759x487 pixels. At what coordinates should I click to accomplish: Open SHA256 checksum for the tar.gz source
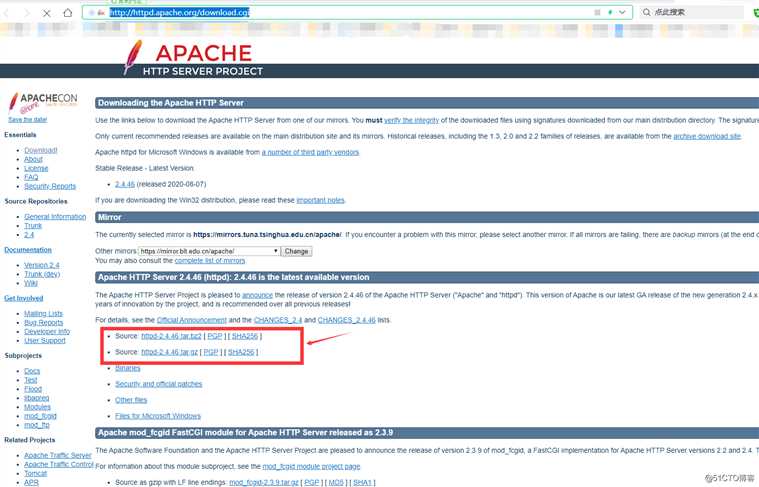tap(241, 352)
